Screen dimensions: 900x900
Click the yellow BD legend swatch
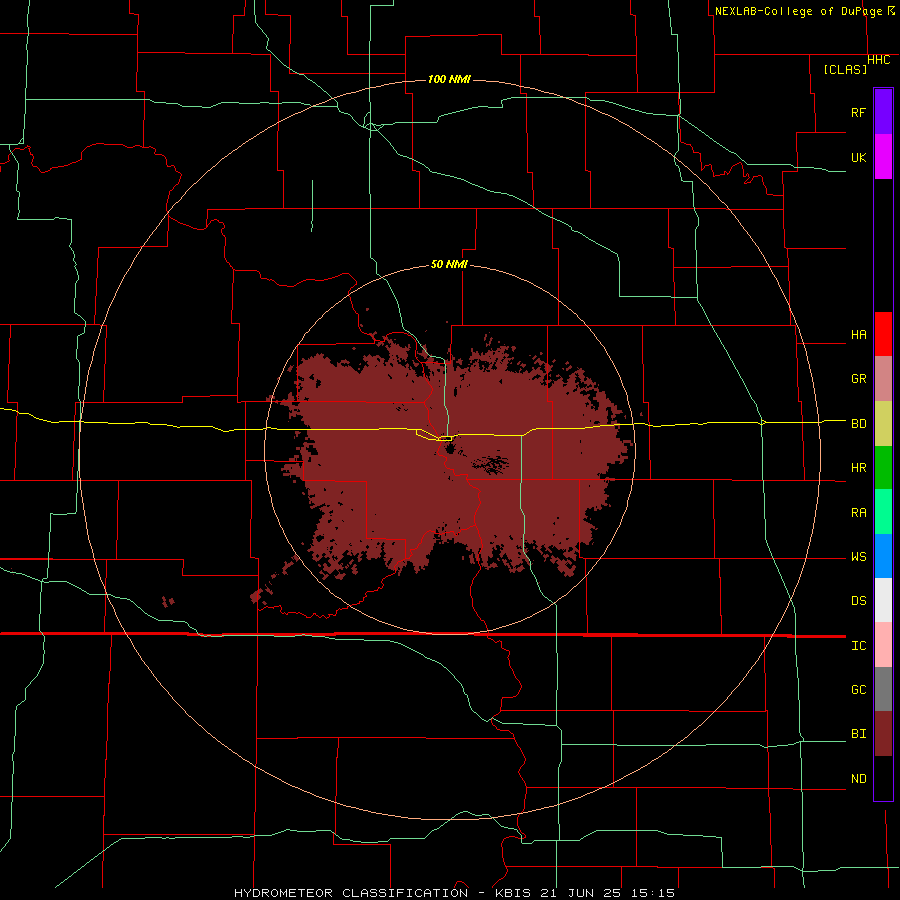tap(883, 423)
